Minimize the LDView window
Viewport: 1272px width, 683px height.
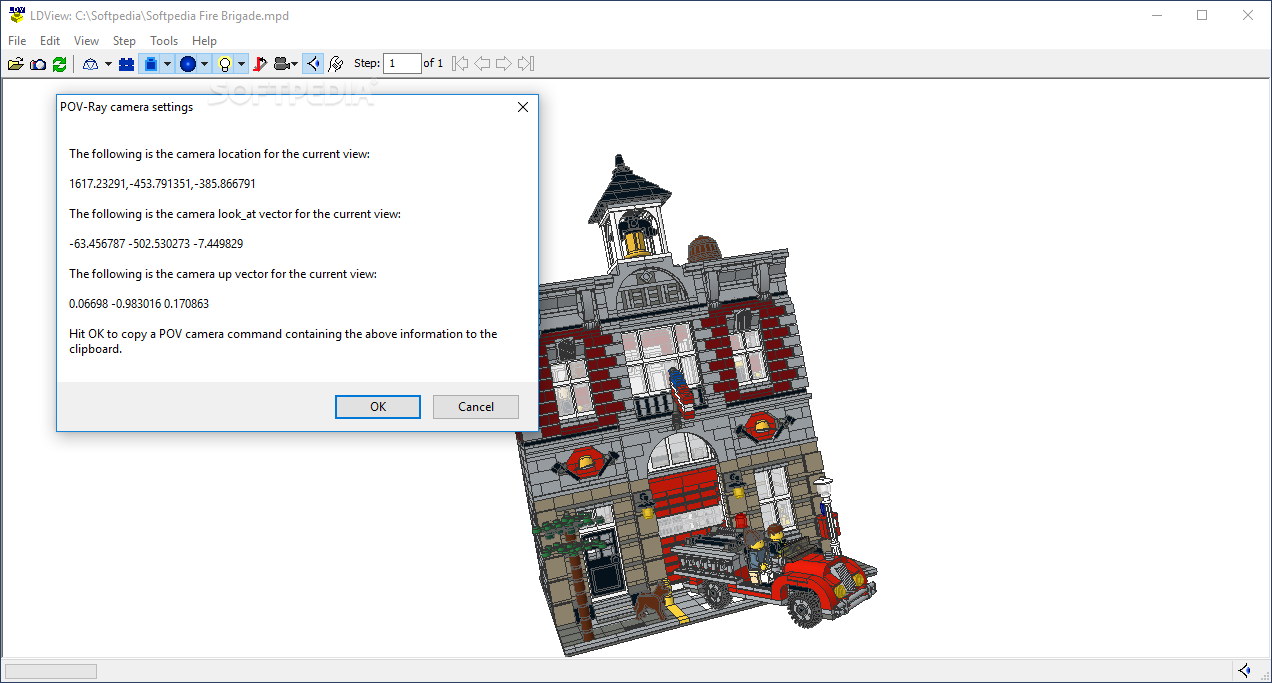(x=1156, y=15)
